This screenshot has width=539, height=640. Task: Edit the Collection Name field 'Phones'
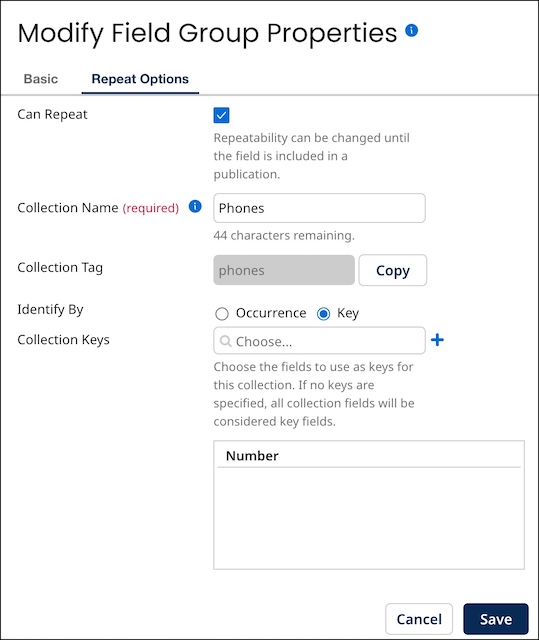[x=319, y=208]
